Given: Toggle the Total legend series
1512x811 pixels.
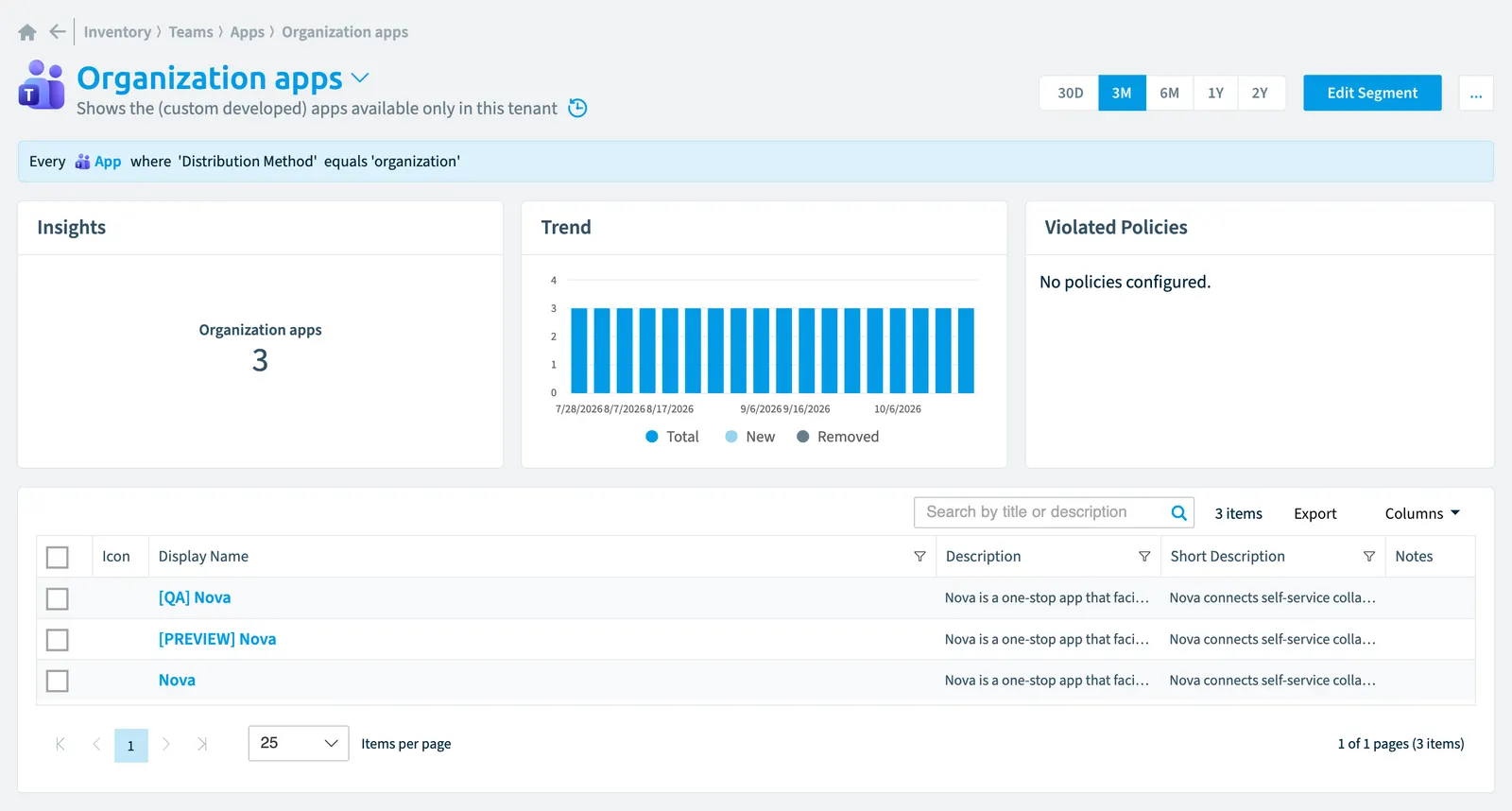Looking at the screenshot, I should coord(672,437).
